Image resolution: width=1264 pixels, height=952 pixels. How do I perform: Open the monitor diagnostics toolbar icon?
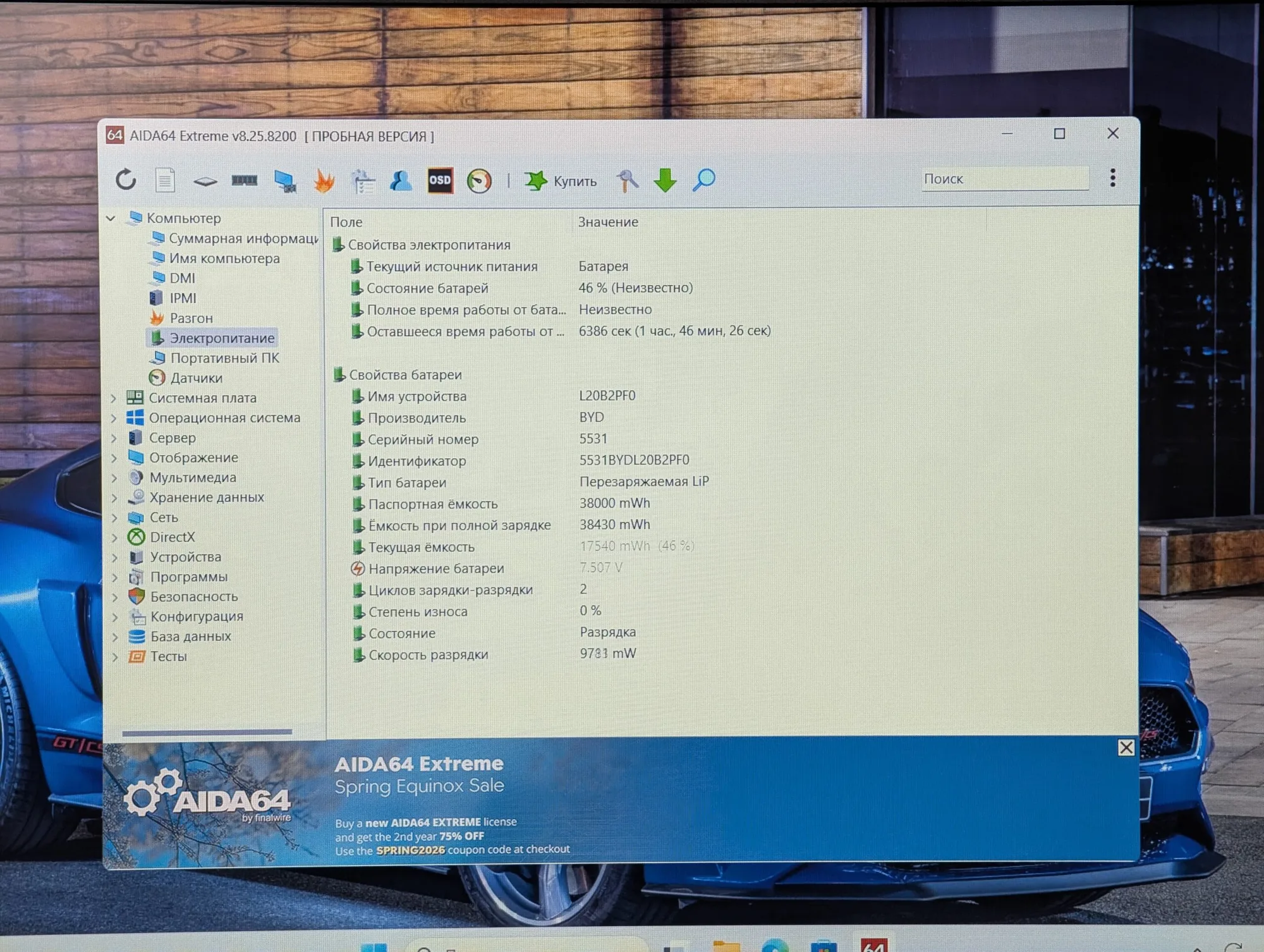285,181
